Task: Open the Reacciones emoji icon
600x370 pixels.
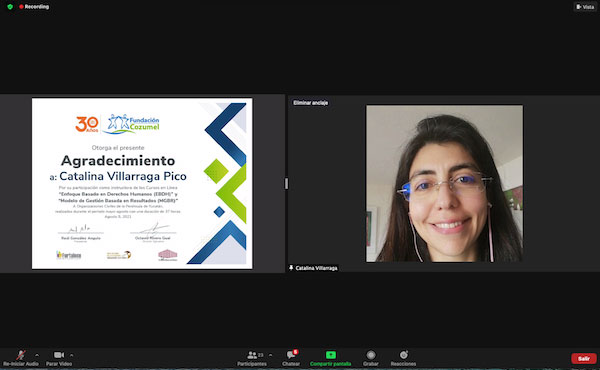Action: 403,355
